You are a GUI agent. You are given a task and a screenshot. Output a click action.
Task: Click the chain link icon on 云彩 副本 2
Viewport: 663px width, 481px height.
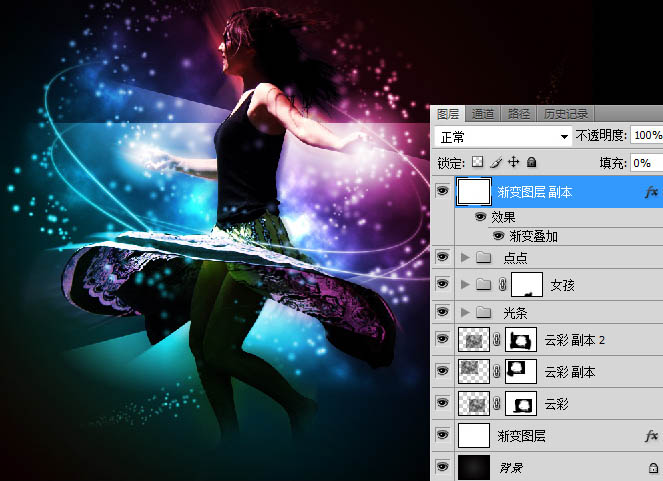(497, 340)
